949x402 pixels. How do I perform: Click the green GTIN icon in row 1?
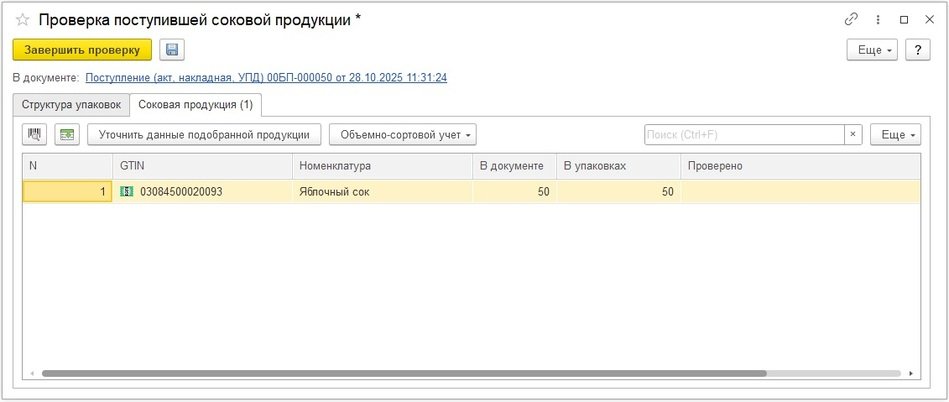point(127,191)
